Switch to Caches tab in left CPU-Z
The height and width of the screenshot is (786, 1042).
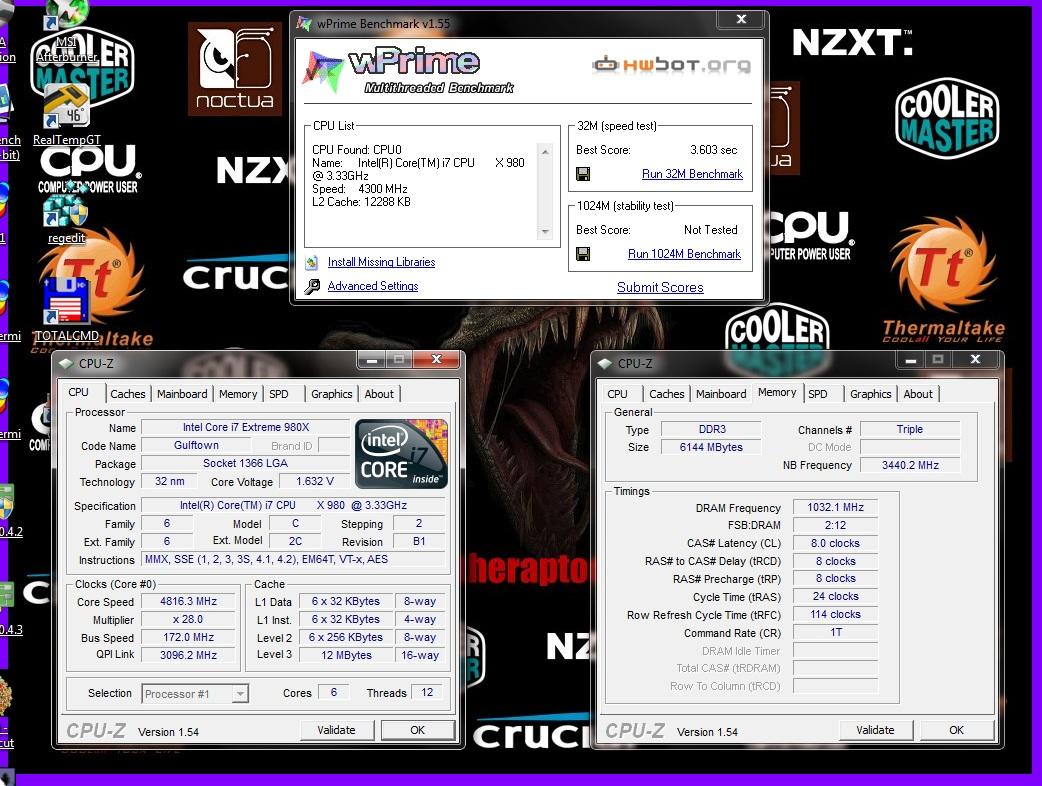pyautogui.click(x=128, y=394)
